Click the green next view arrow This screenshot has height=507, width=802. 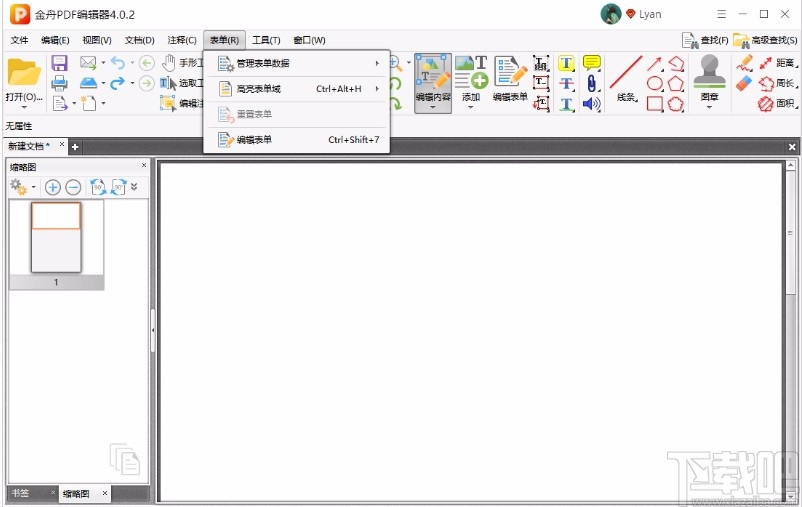point(147,83)
